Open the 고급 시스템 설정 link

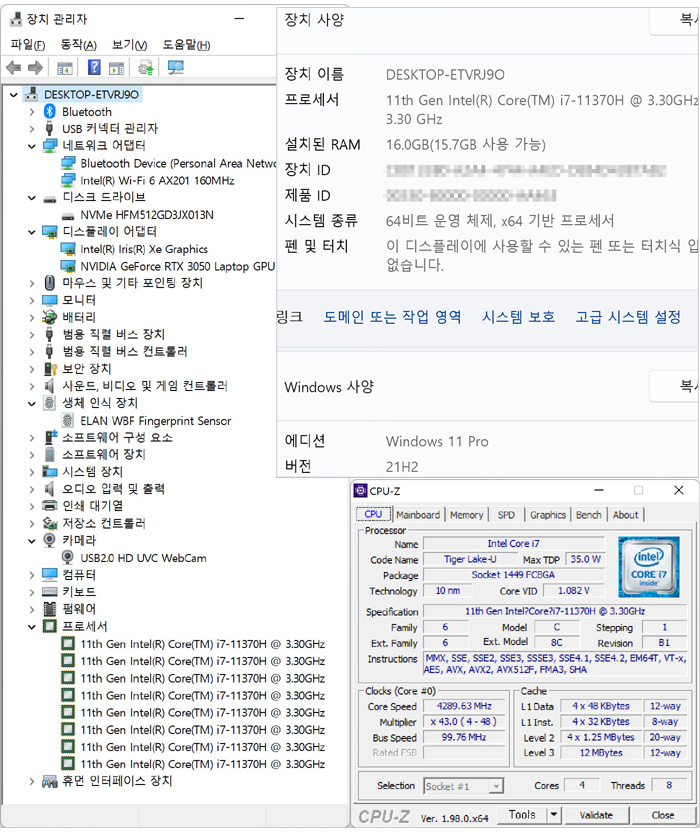628,317
